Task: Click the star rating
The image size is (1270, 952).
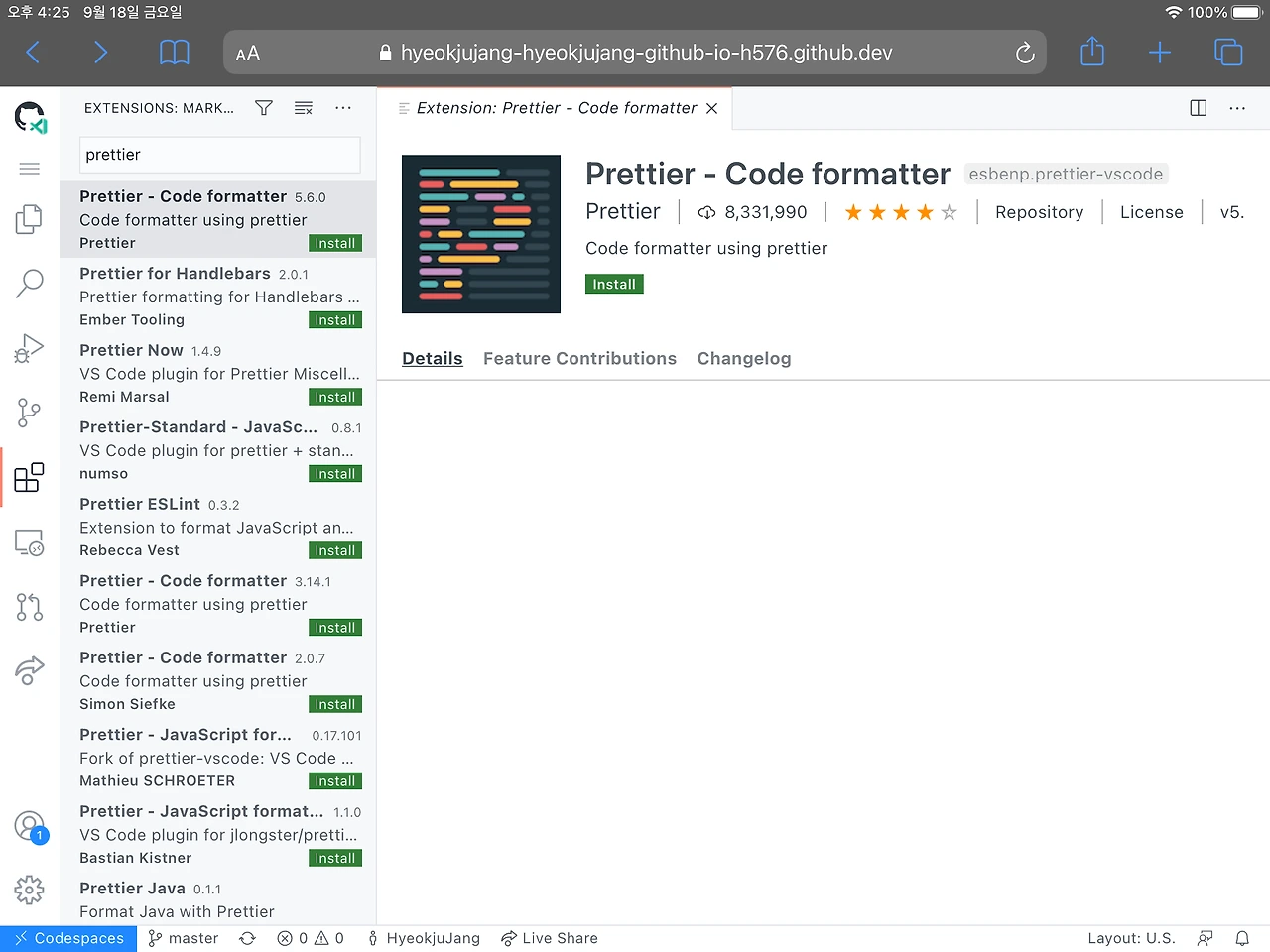Action: point(901,212)
